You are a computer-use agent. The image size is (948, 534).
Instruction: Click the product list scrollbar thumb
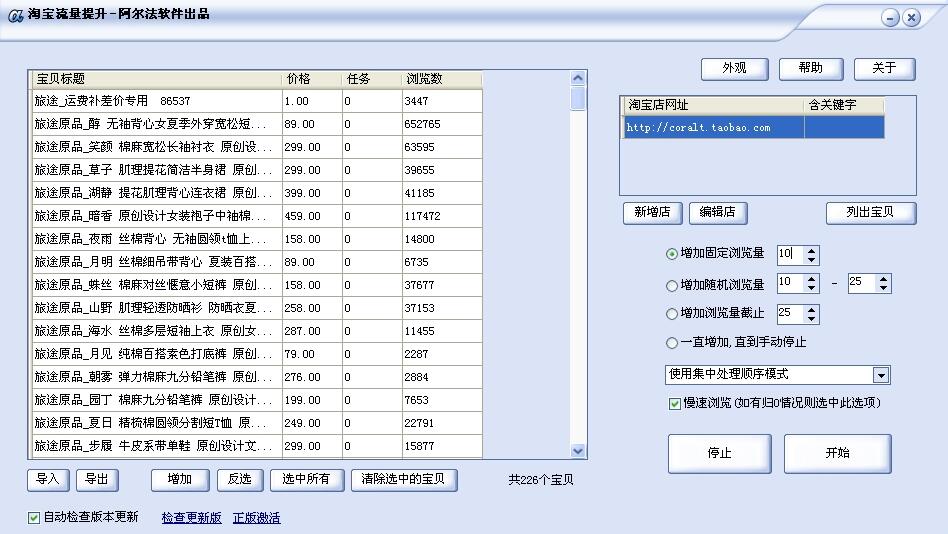point(578,99)
